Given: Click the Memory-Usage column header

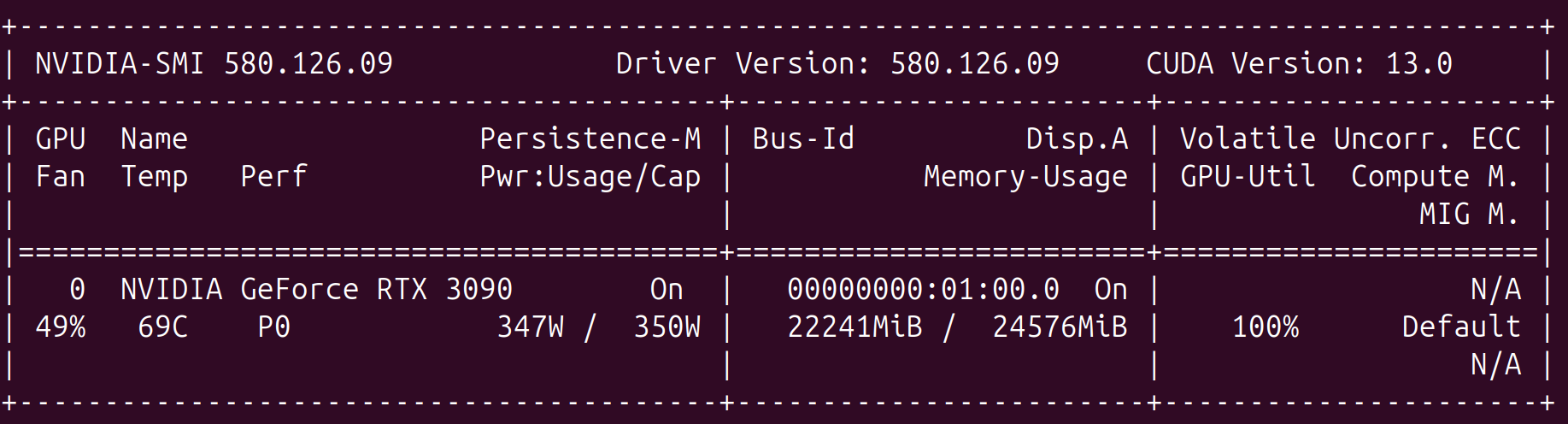Looking at the screenshot, I should 1025,177.
